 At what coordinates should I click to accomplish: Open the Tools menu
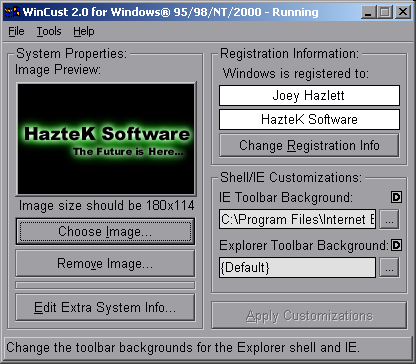pyautogui.click(x=49, y=31)
